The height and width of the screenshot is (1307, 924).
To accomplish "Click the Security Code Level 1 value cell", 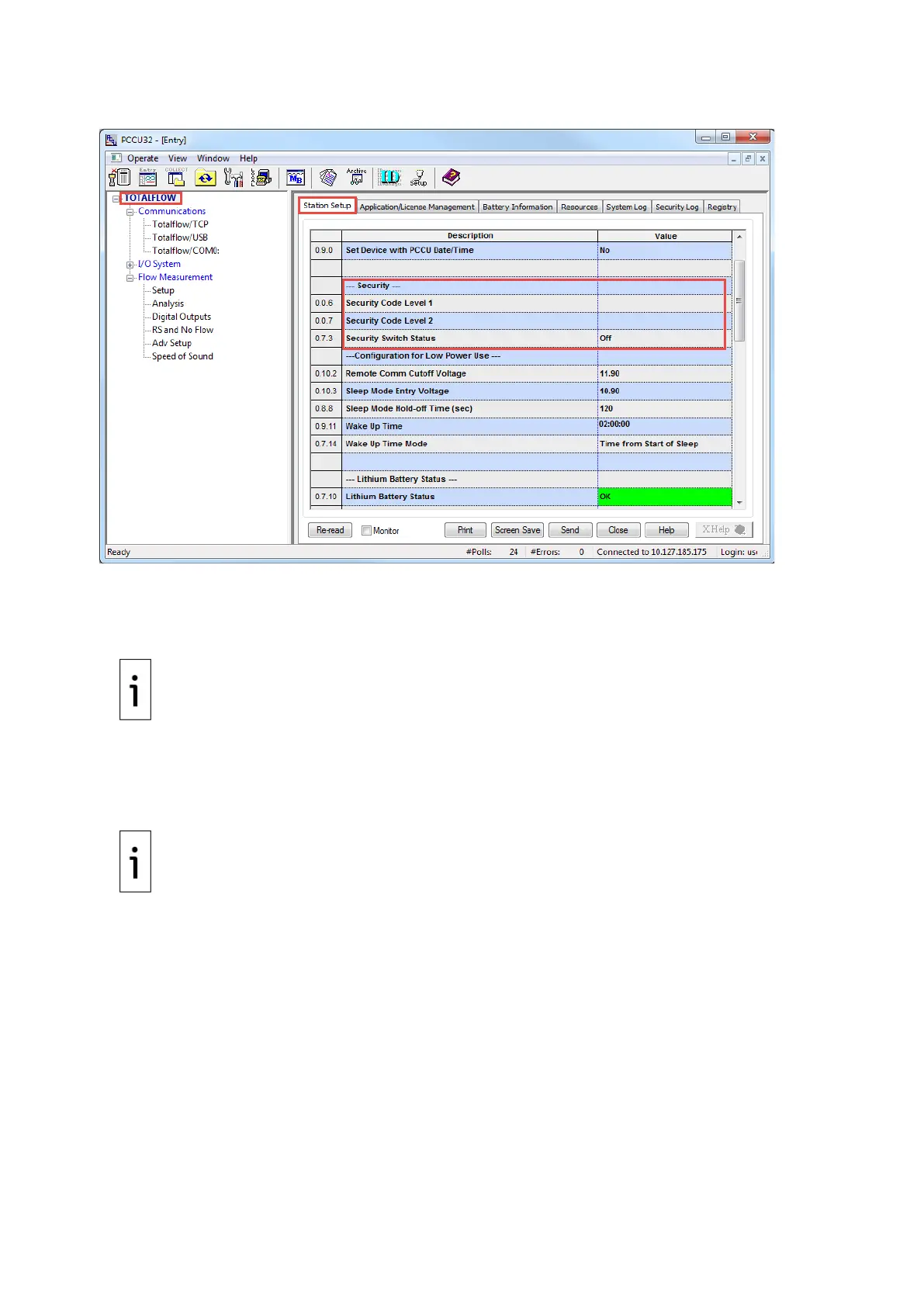I will point(665,303).
